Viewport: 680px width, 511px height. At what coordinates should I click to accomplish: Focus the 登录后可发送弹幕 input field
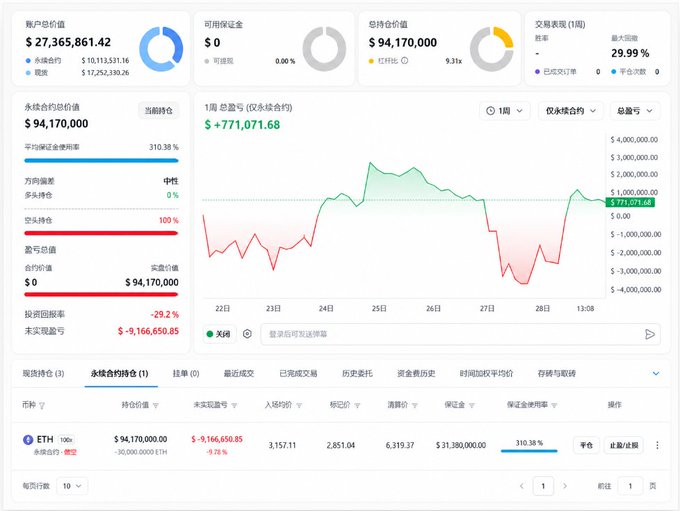click(461, 334)
